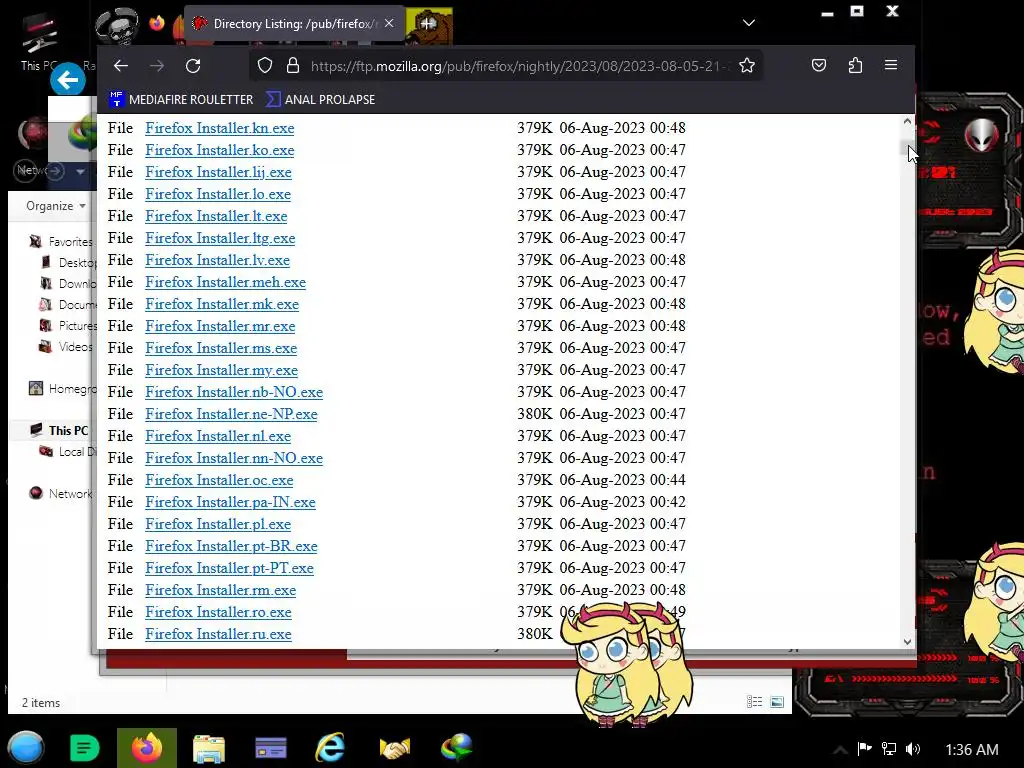Bookmark page with the star icon
Screen dimensions: 1024x768
tap(747, 65)
